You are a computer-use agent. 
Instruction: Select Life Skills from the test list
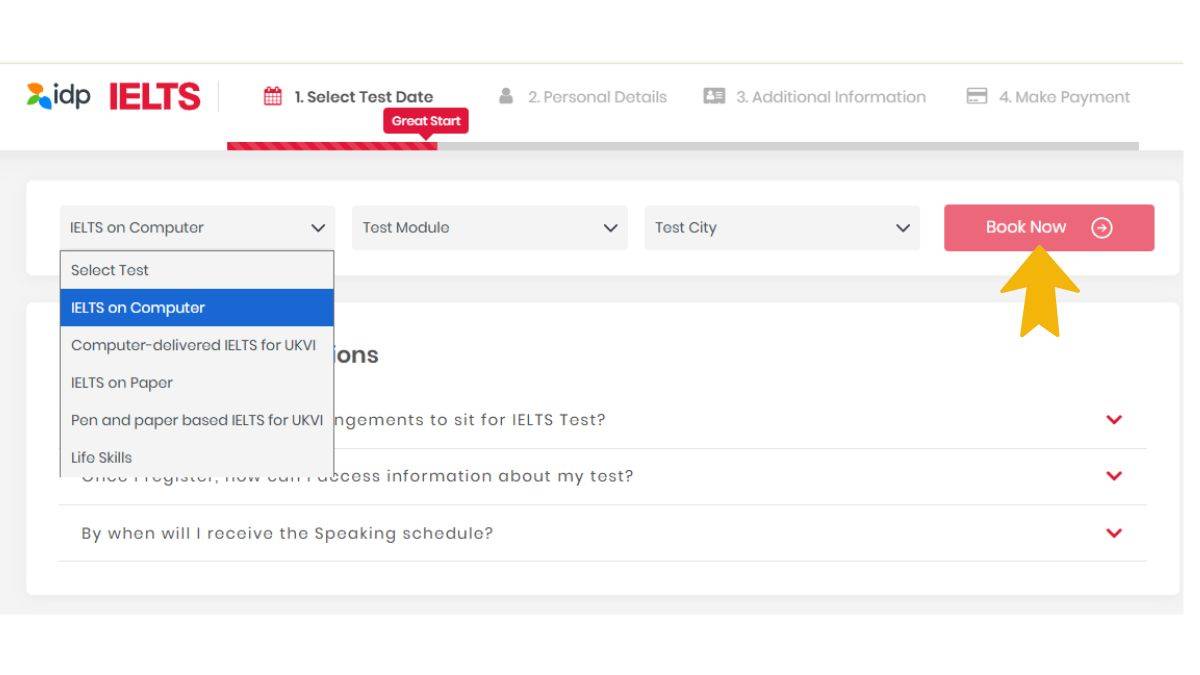tap(103, 457)
